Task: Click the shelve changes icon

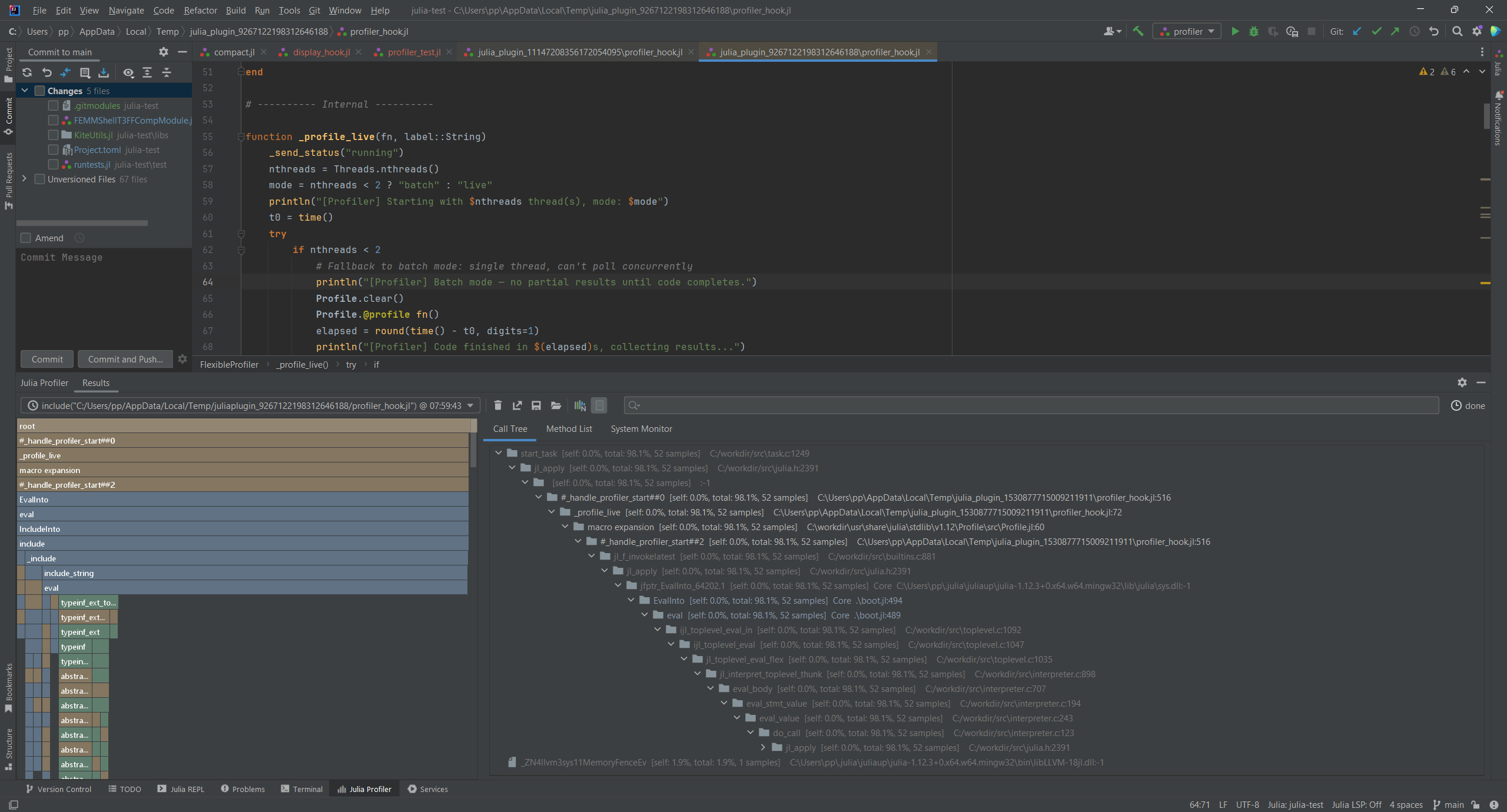Action: pos(104,72)
